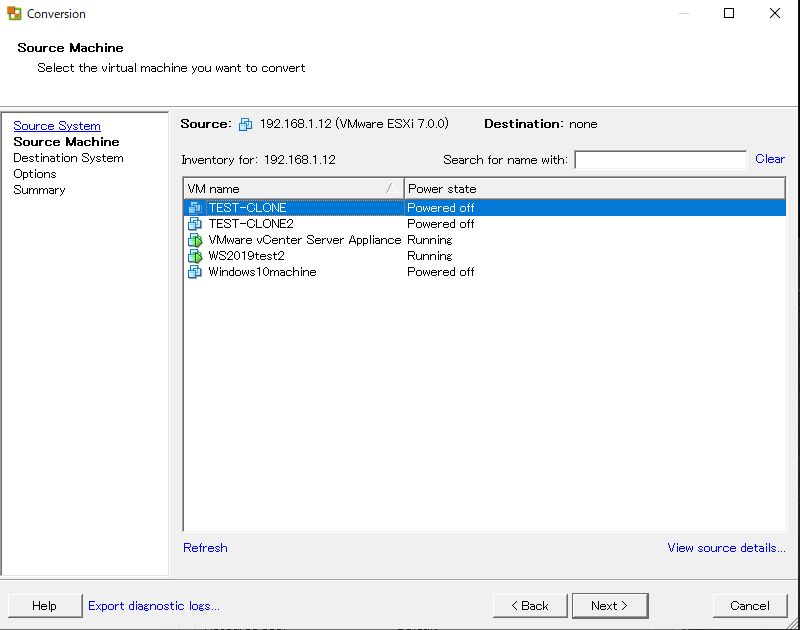Open the Help button
This screenshot has width=800, height=630.
tap(44, 606)
